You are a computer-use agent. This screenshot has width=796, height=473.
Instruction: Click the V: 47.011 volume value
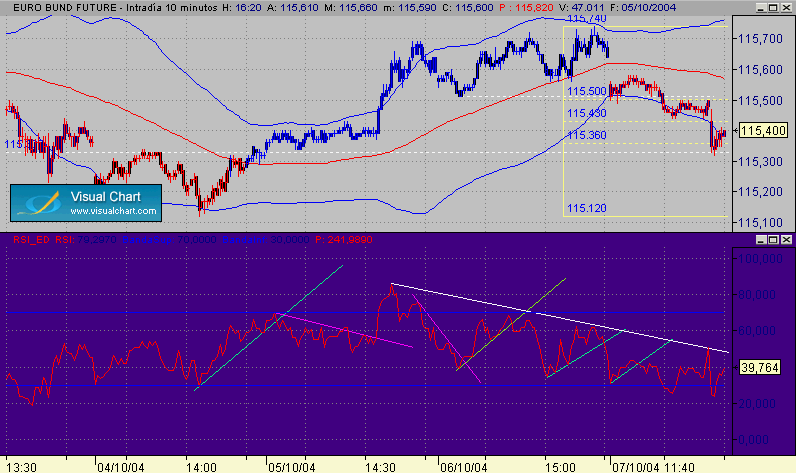[581, 8]
